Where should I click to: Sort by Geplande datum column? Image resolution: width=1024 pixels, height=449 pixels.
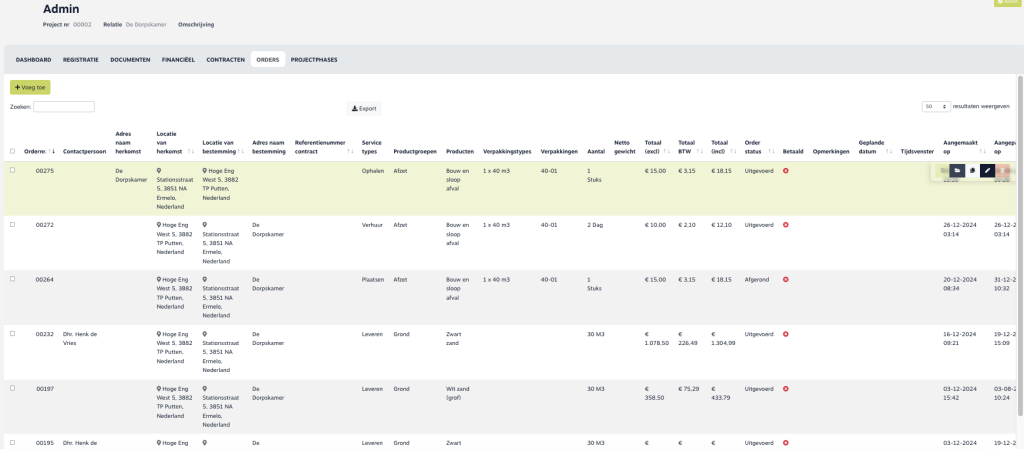point(889,151)
